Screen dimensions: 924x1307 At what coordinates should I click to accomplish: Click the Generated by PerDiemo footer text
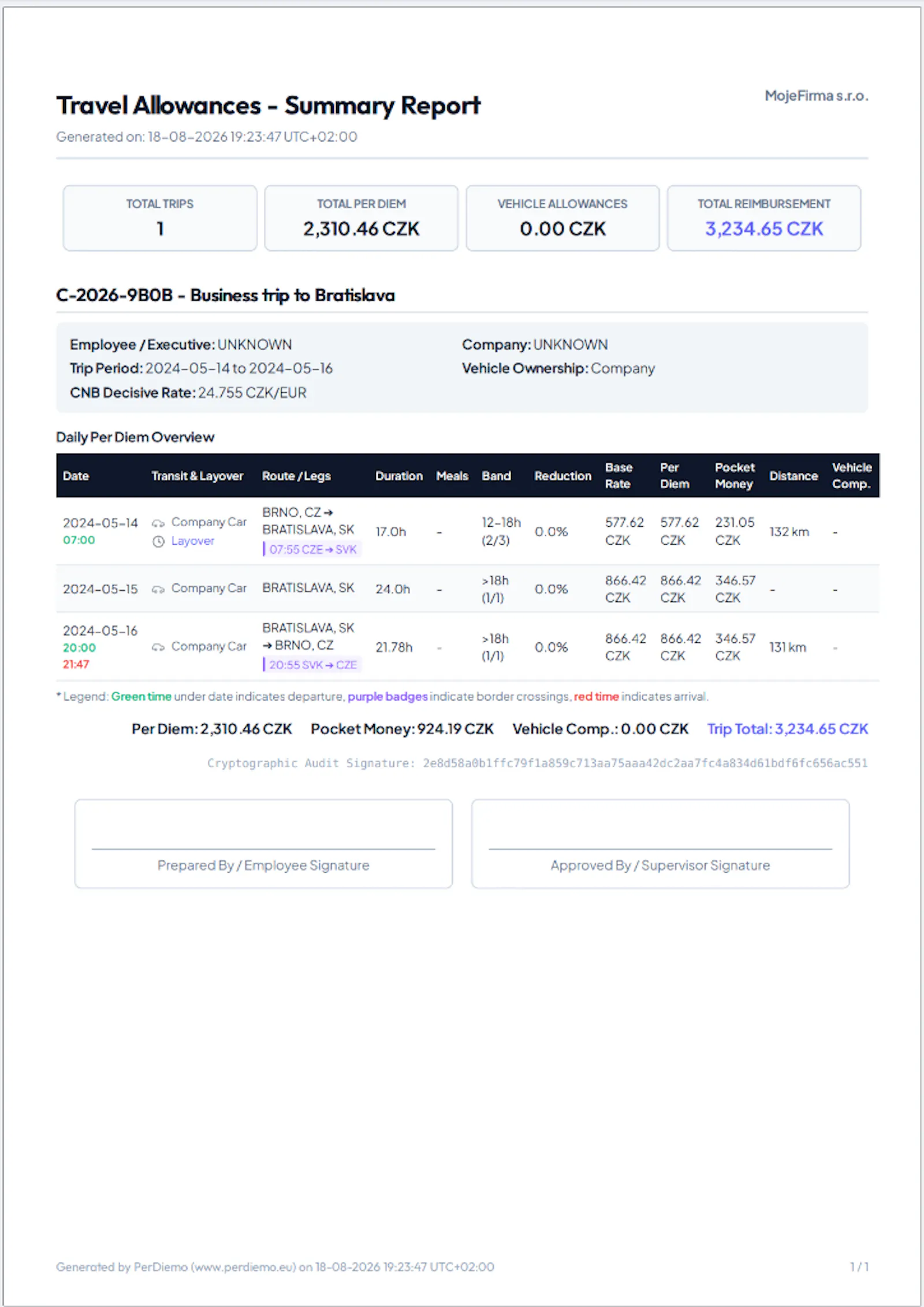(x=275, y=1267)
